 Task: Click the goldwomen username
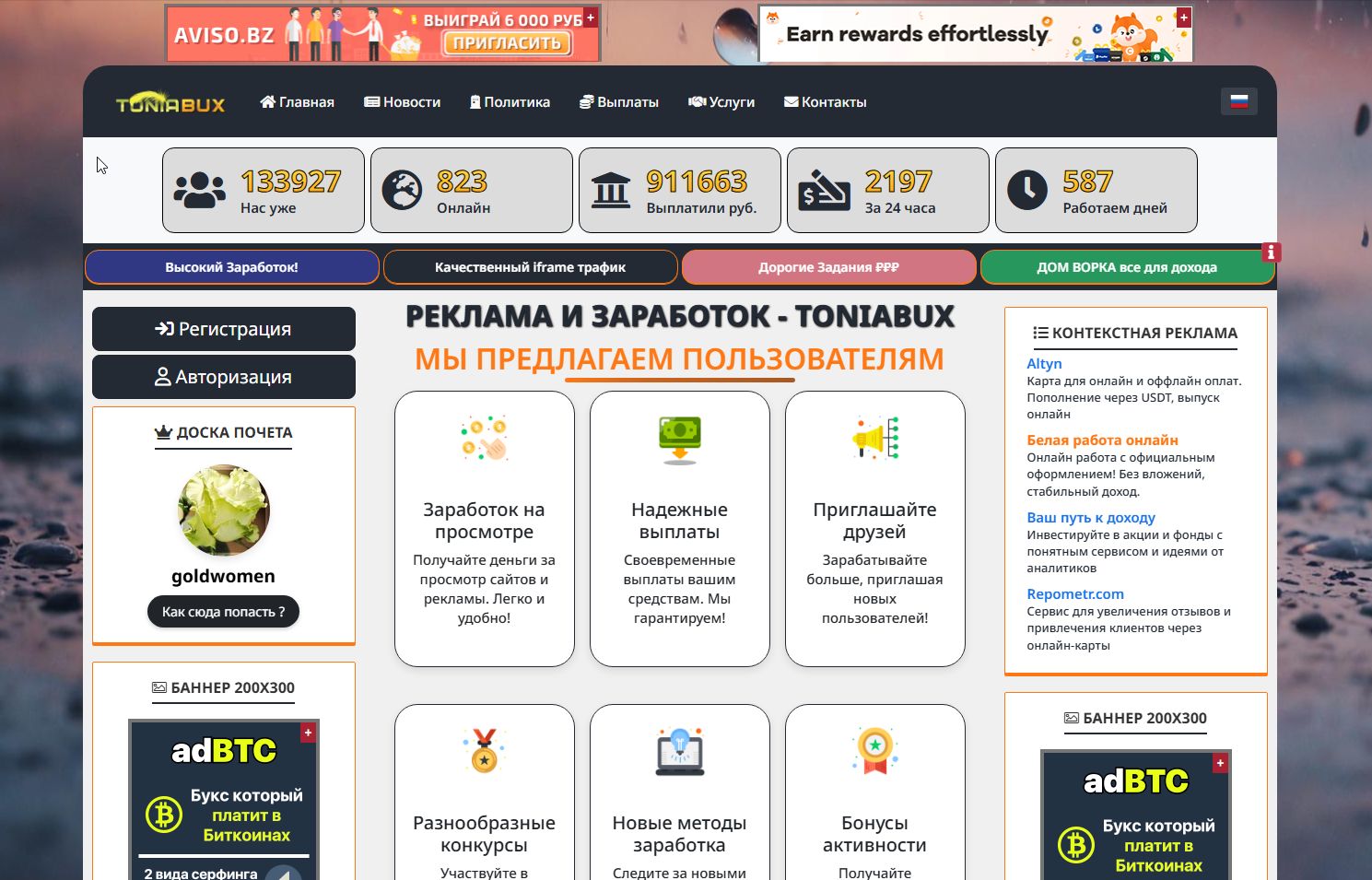pyautogui.click(x=224, y=576)
